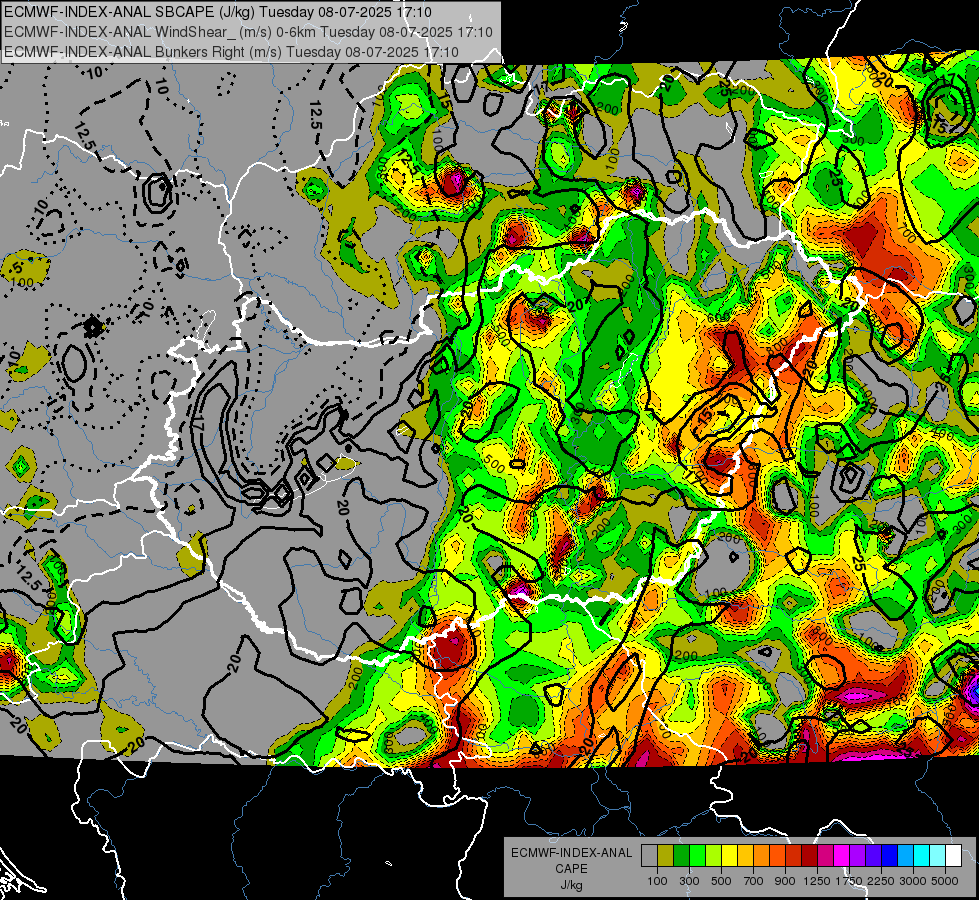Select the bright magenta legend swatch
Screen dimensions: 979x900
pyautogui.click(x=842, y=856)
